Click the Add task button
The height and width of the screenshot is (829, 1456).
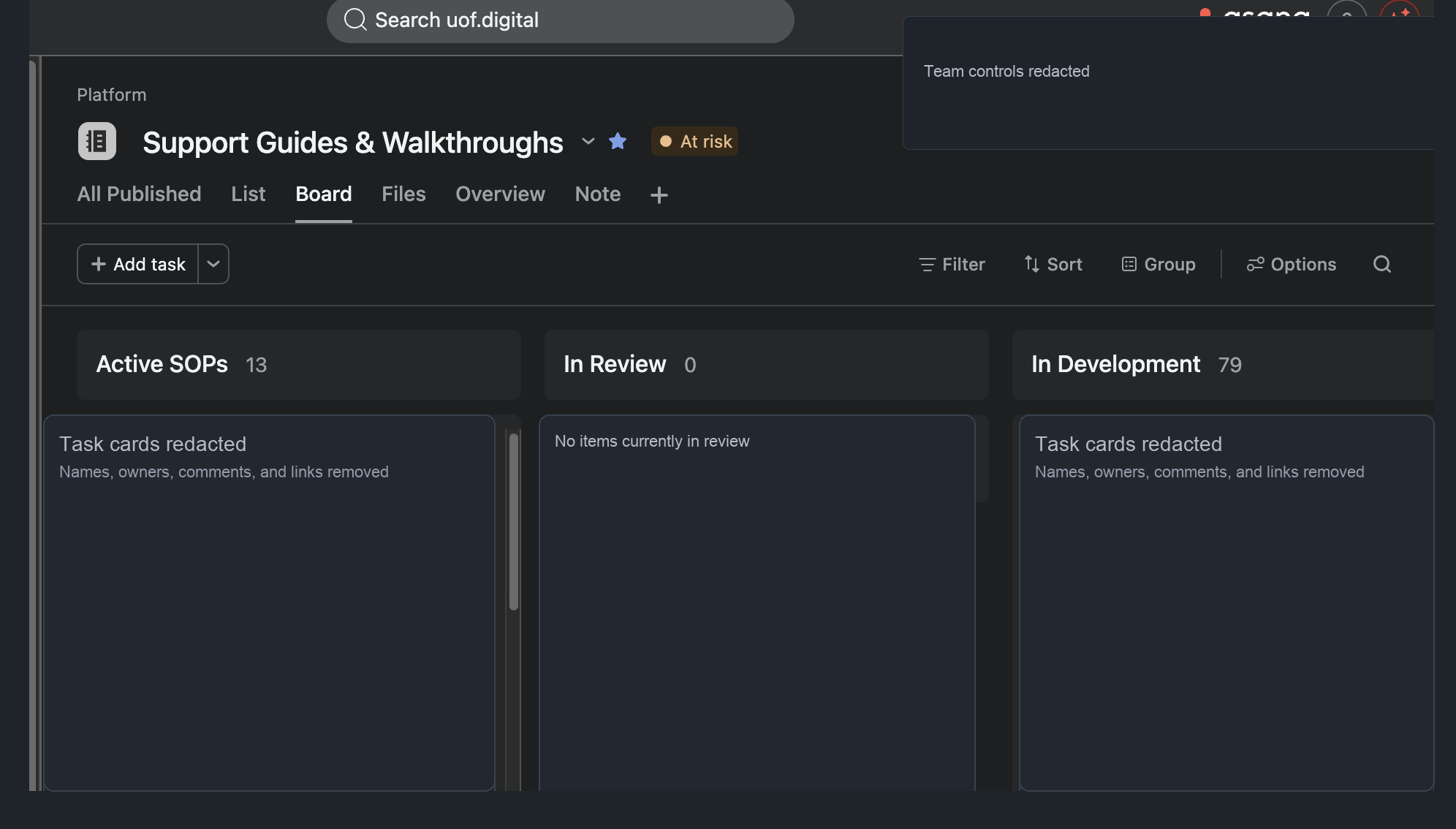(138, 264)
